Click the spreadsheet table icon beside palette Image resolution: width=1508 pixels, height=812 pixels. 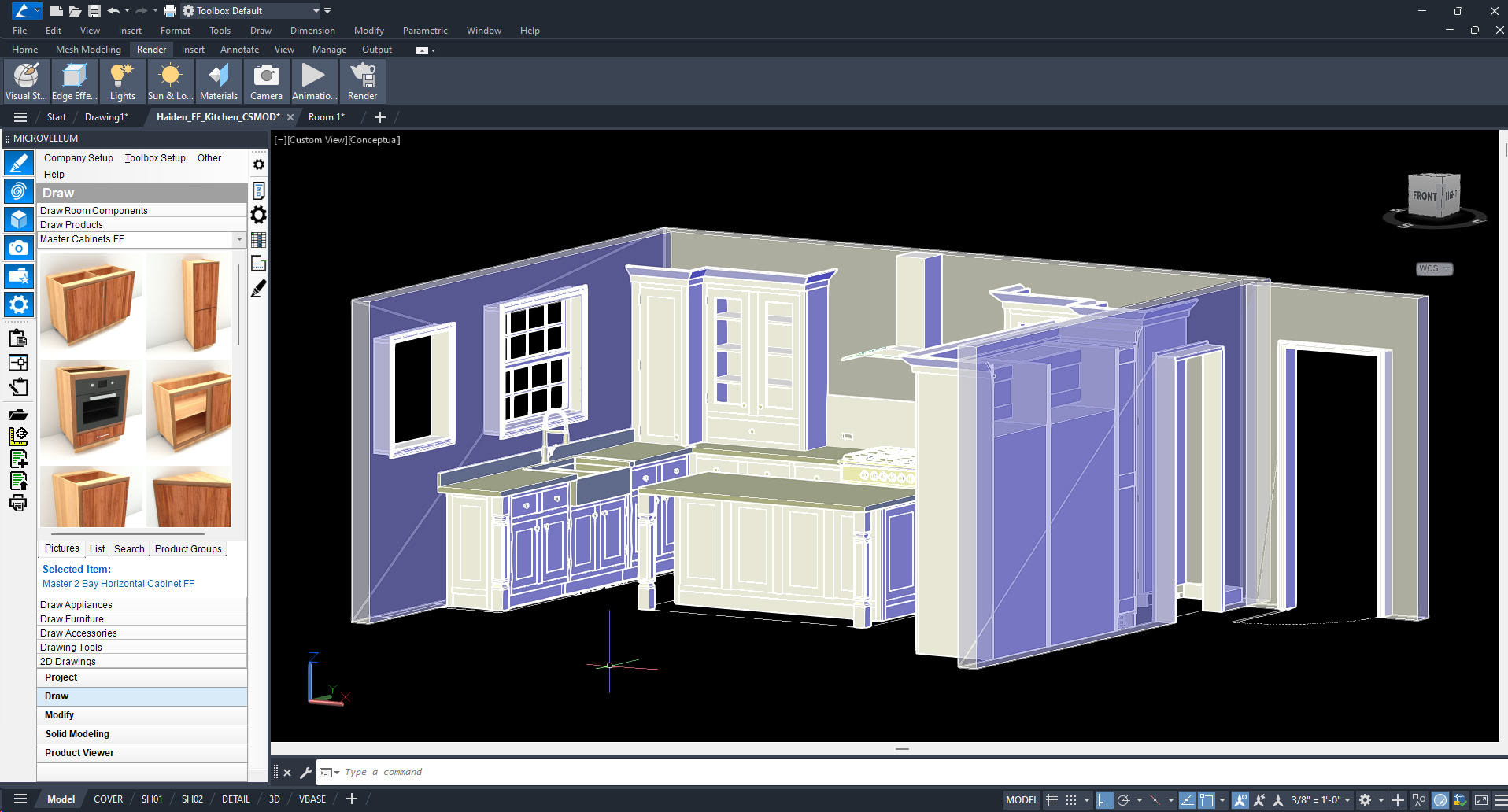258,240
